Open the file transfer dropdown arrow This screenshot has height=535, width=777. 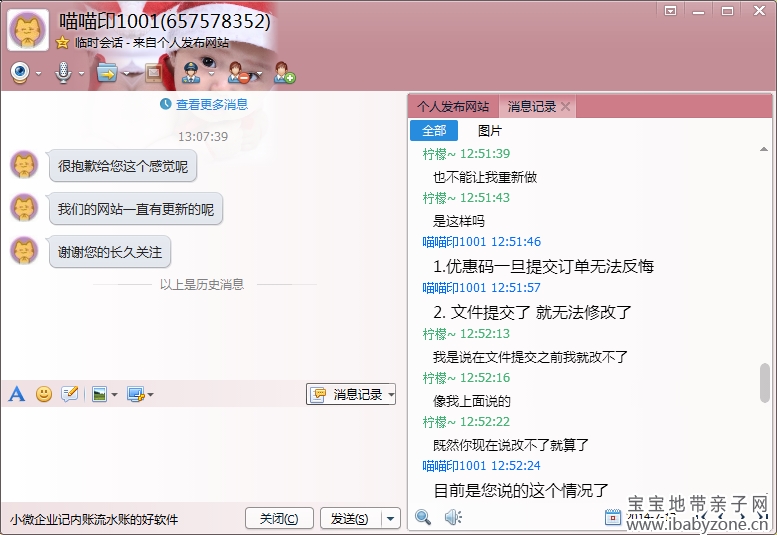pyautogui.click(x=126, y=74)
